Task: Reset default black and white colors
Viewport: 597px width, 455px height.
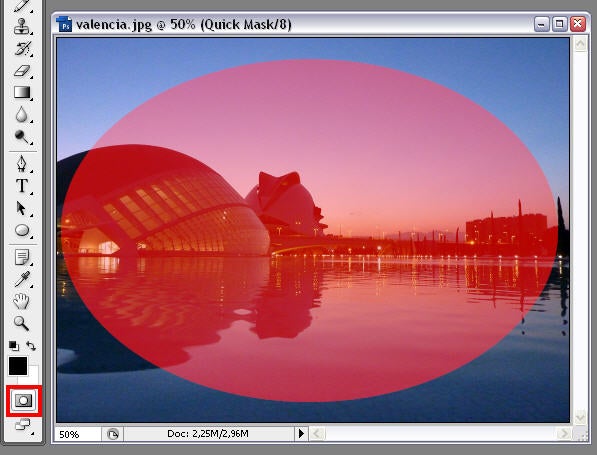Action: point(14,345)
